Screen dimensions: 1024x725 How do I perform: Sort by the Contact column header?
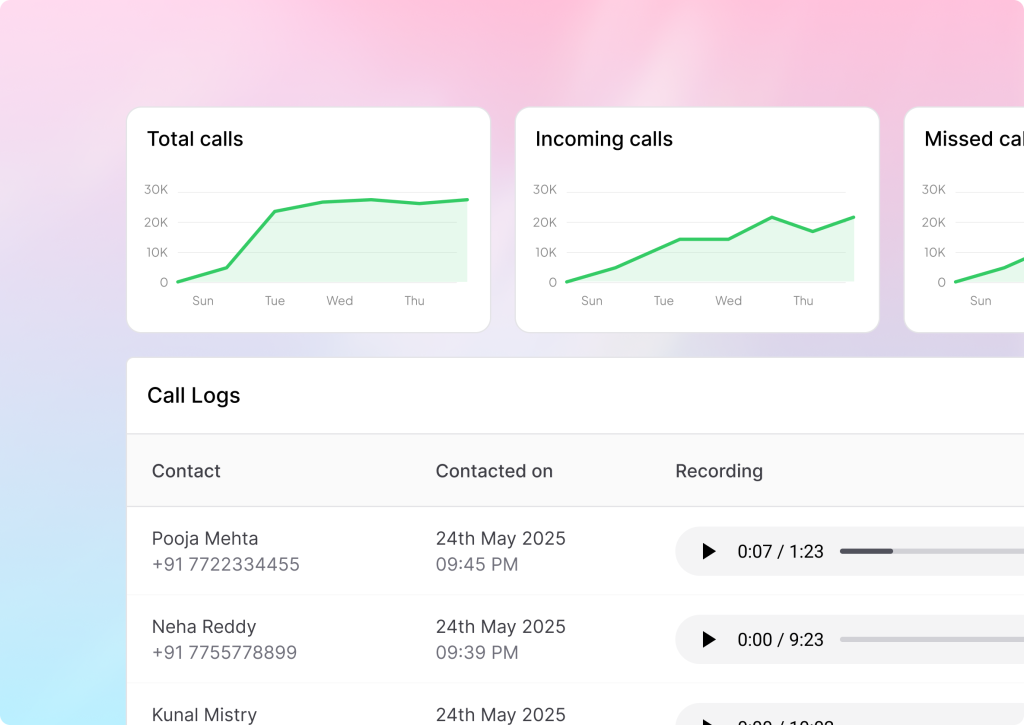[x=186, y=471]
